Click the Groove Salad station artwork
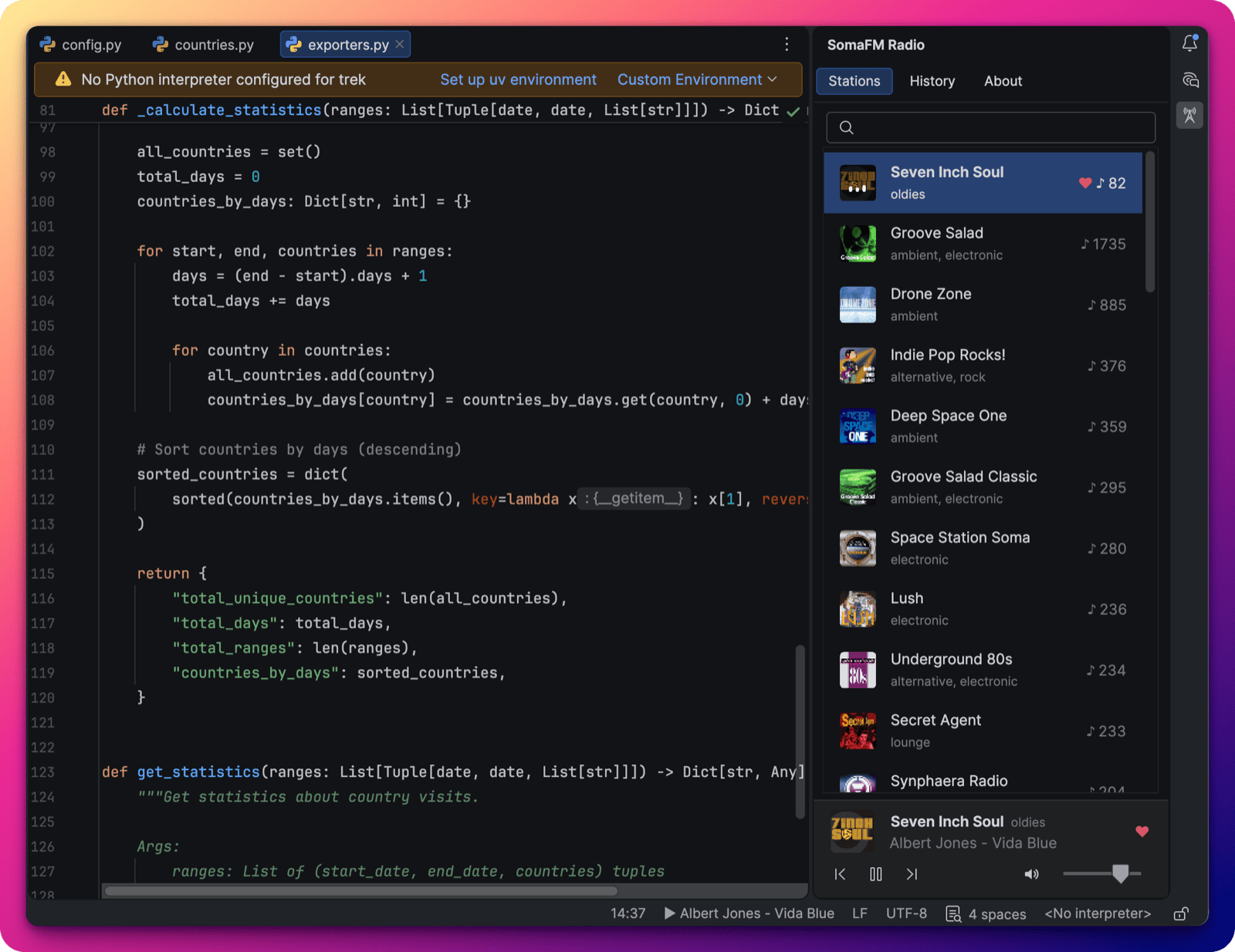1235x952 pixels. pyautogui.click(x=858, y=244)
